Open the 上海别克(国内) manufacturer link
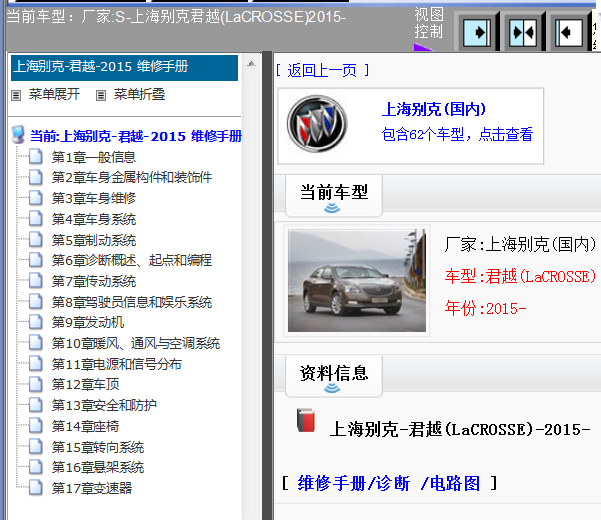The image size is (601, 520). (x=434, y=109)
